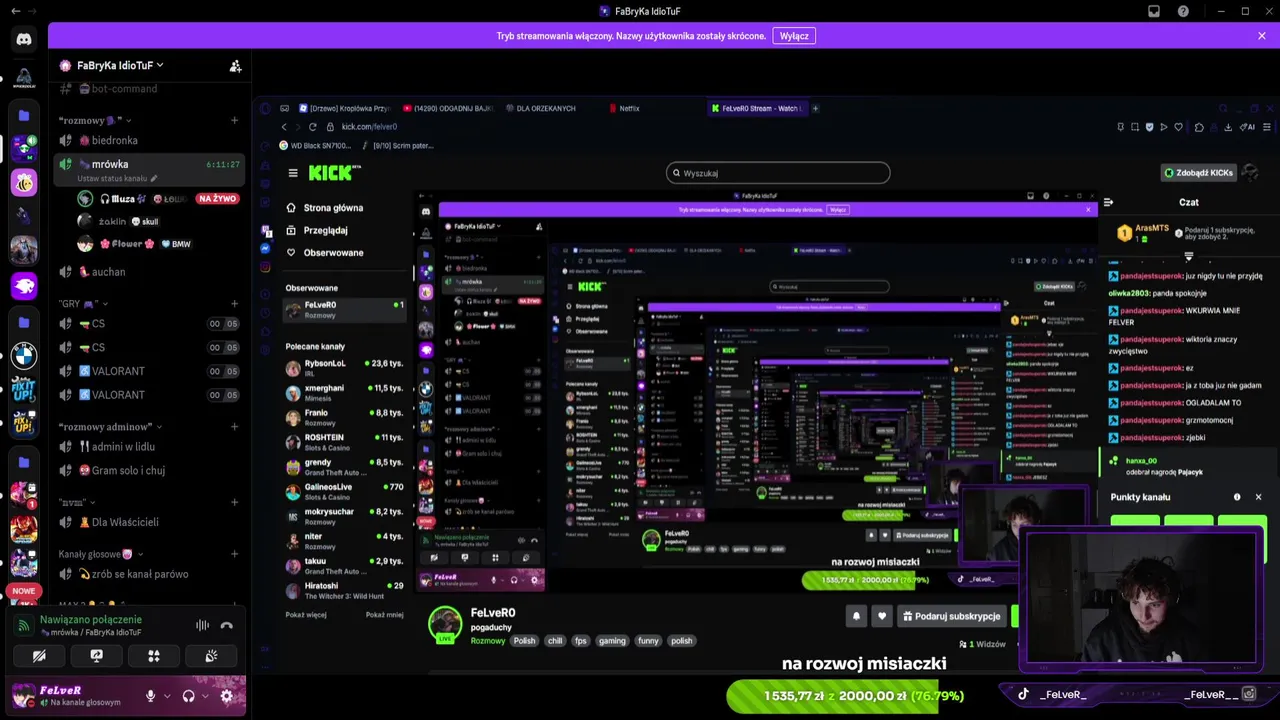Viewport: 1280px width, 720px height.
Task: Click the Wyszukaj search field on Kick
Action: pos(778,173)
